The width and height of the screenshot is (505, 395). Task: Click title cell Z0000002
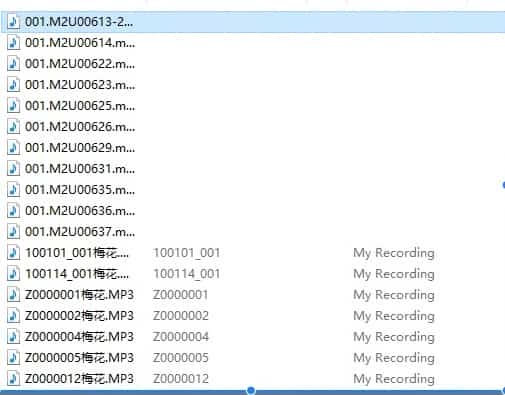(x=181, y=316)
